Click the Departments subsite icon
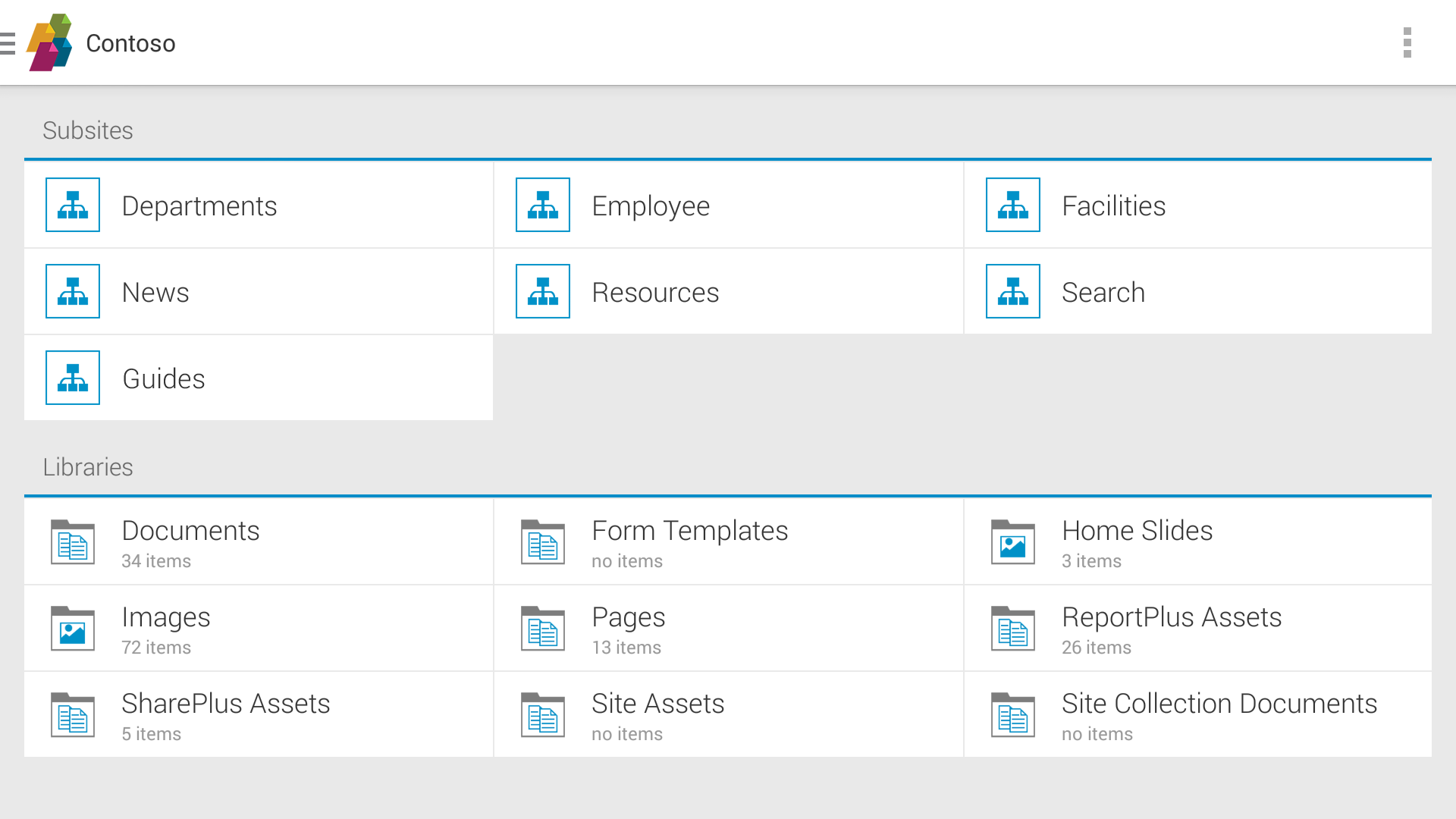 pos(73,205)
